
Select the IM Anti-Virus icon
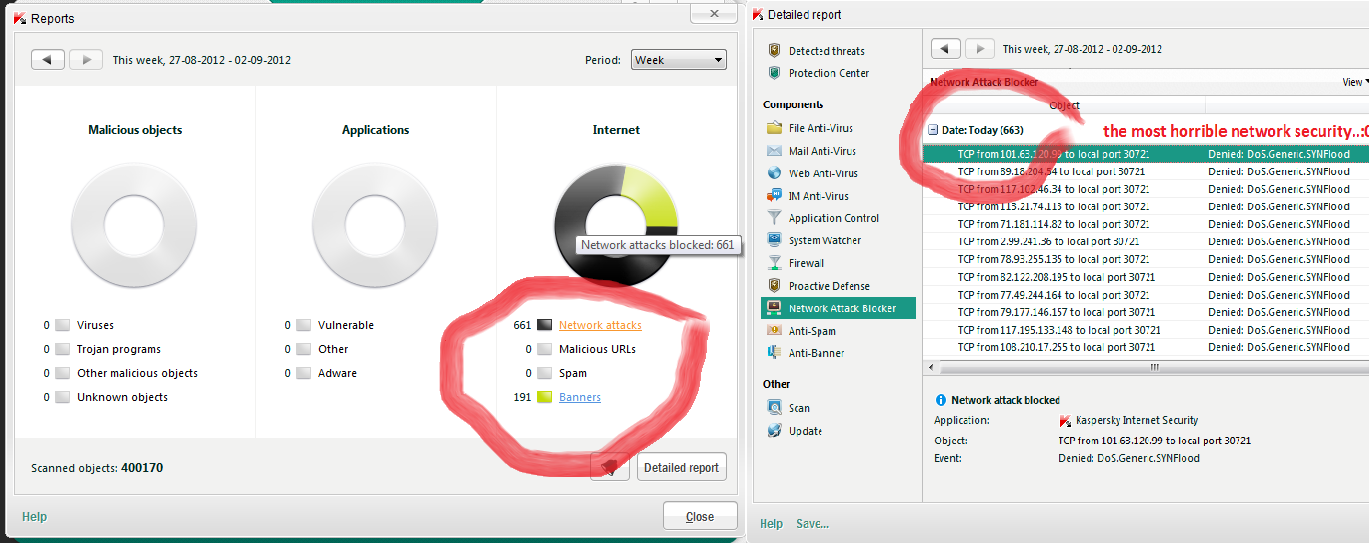pyautogui.click(x=774, y=196)
